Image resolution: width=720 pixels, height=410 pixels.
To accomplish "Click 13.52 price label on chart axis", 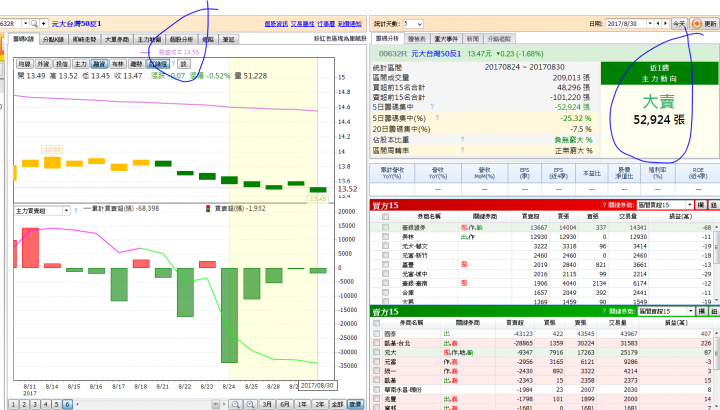I will pyautogui.click(x=348, y=189).
